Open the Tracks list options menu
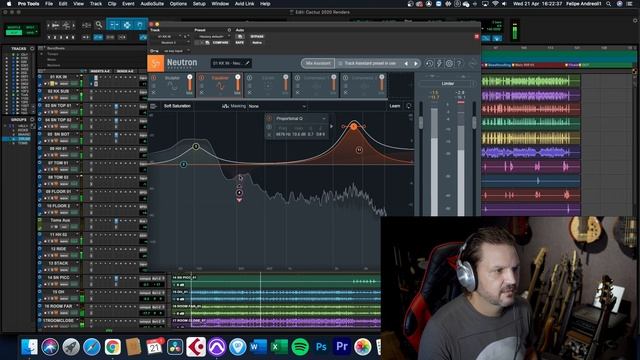Image resolution: width=640 pixels, height=360 pixels. 32,49
